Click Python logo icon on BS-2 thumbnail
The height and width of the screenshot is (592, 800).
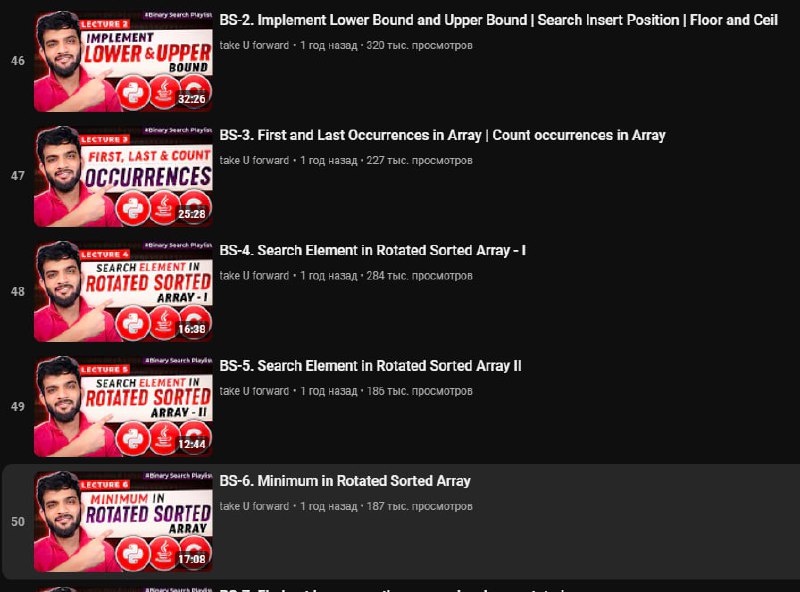pyautogui.click(x=133, y=92)
